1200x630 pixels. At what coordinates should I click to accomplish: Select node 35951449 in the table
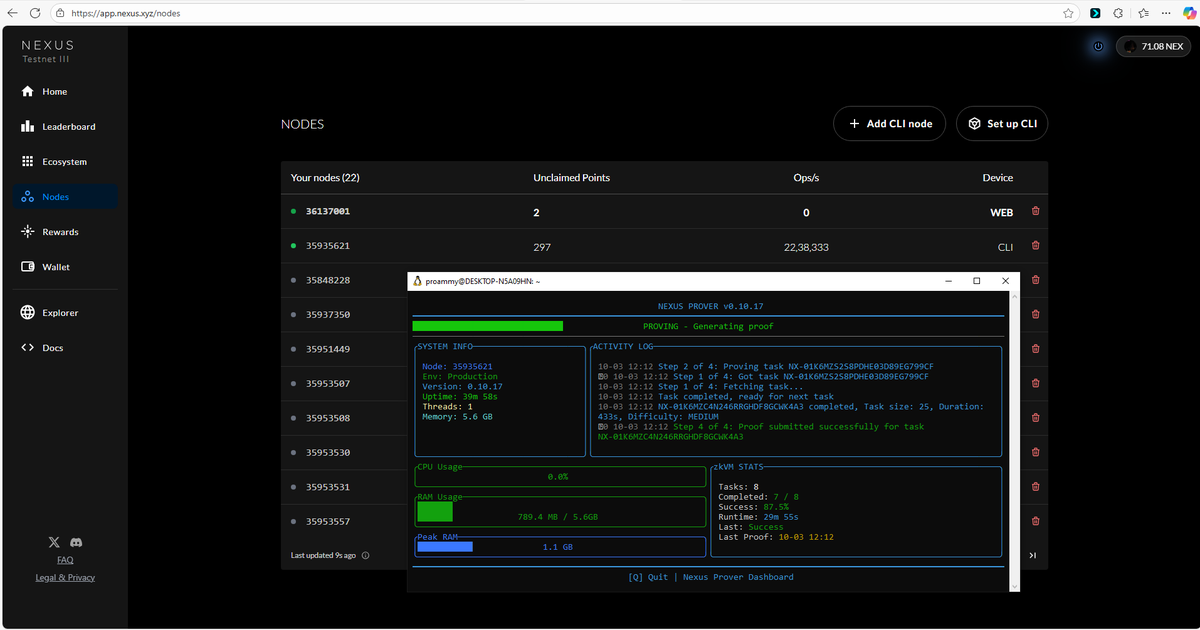coord(328,349)
